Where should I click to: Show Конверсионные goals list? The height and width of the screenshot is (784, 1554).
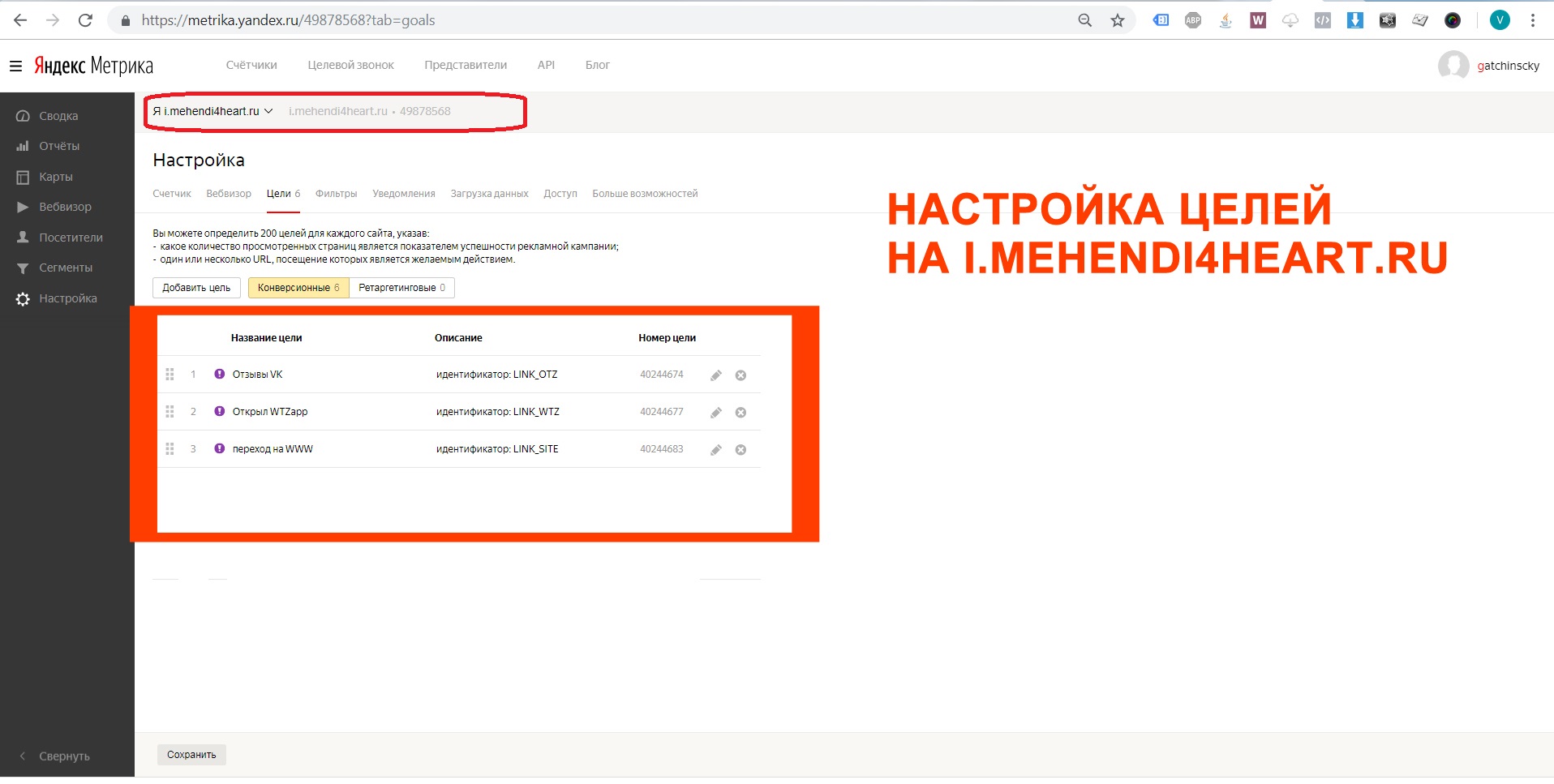(298, 288)
